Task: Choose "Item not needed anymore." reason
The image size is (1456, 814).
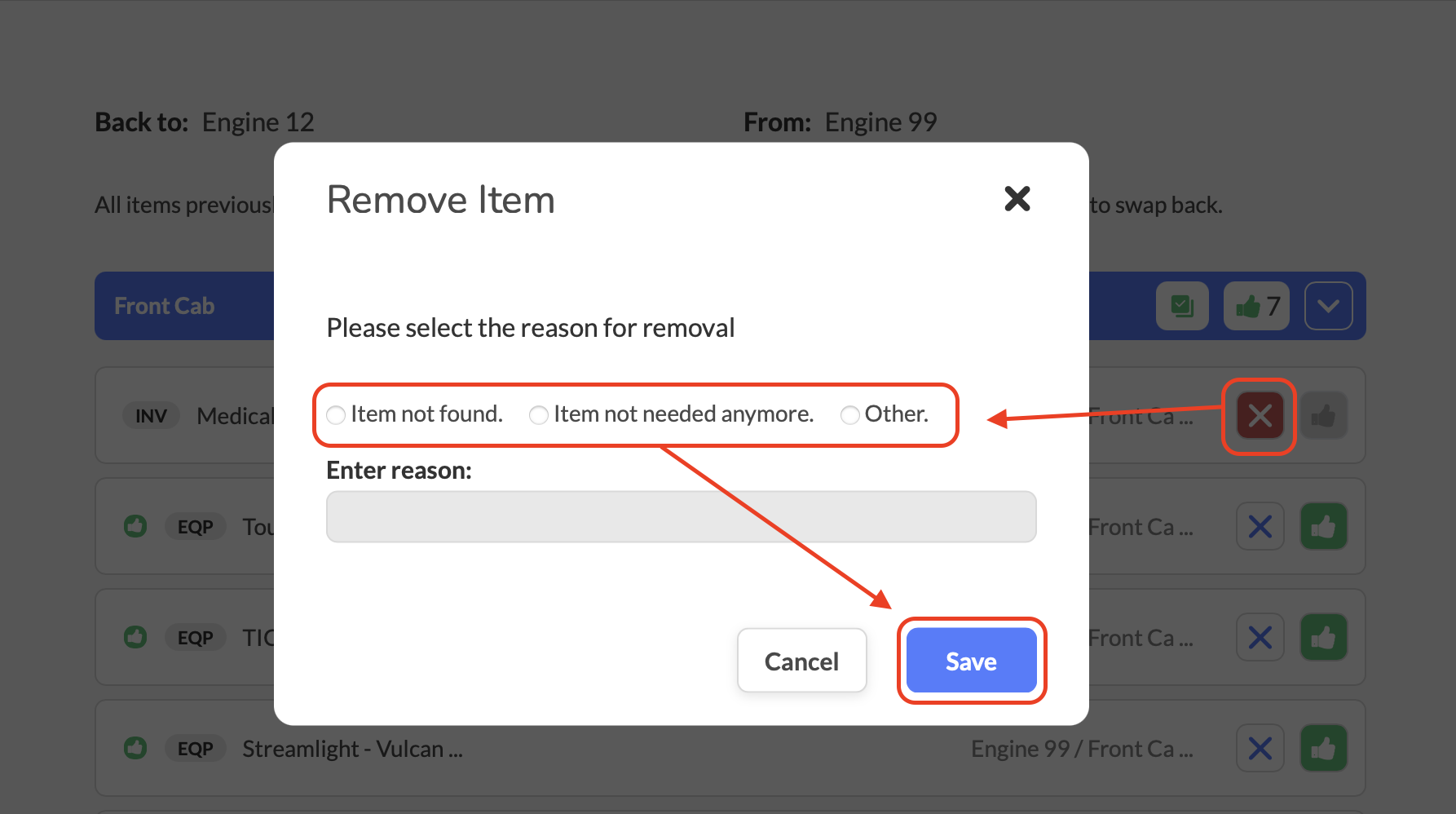Action: coord(539,415)
